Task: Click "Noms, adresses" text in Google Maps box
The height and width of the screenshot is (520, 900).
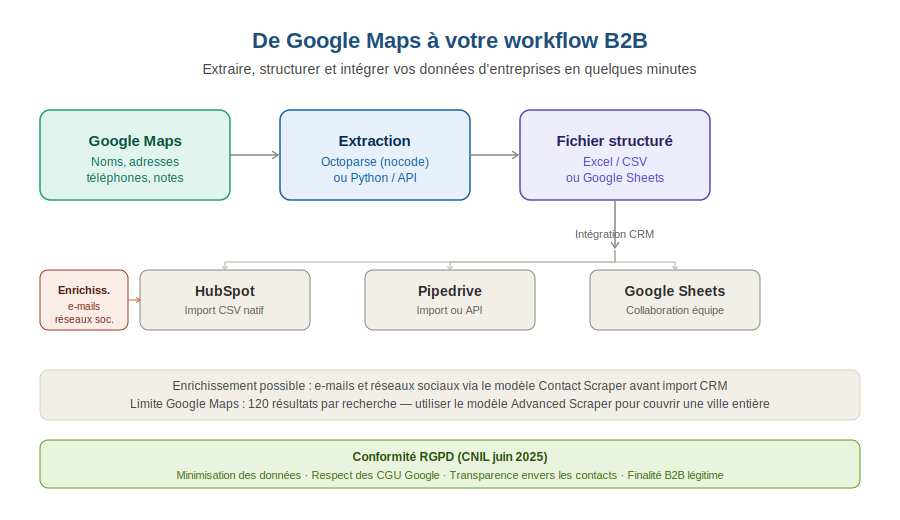Action: click(x=135, y=162)
